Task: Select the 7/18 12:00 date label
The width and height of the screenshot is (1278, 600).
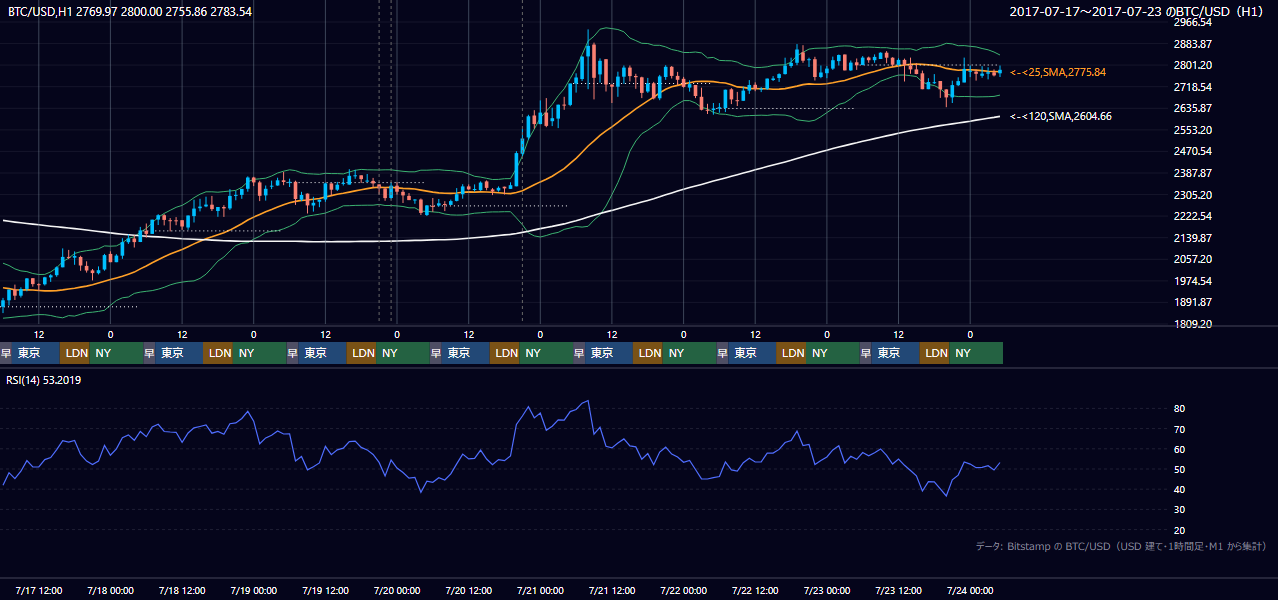Action: click(182, 590)
